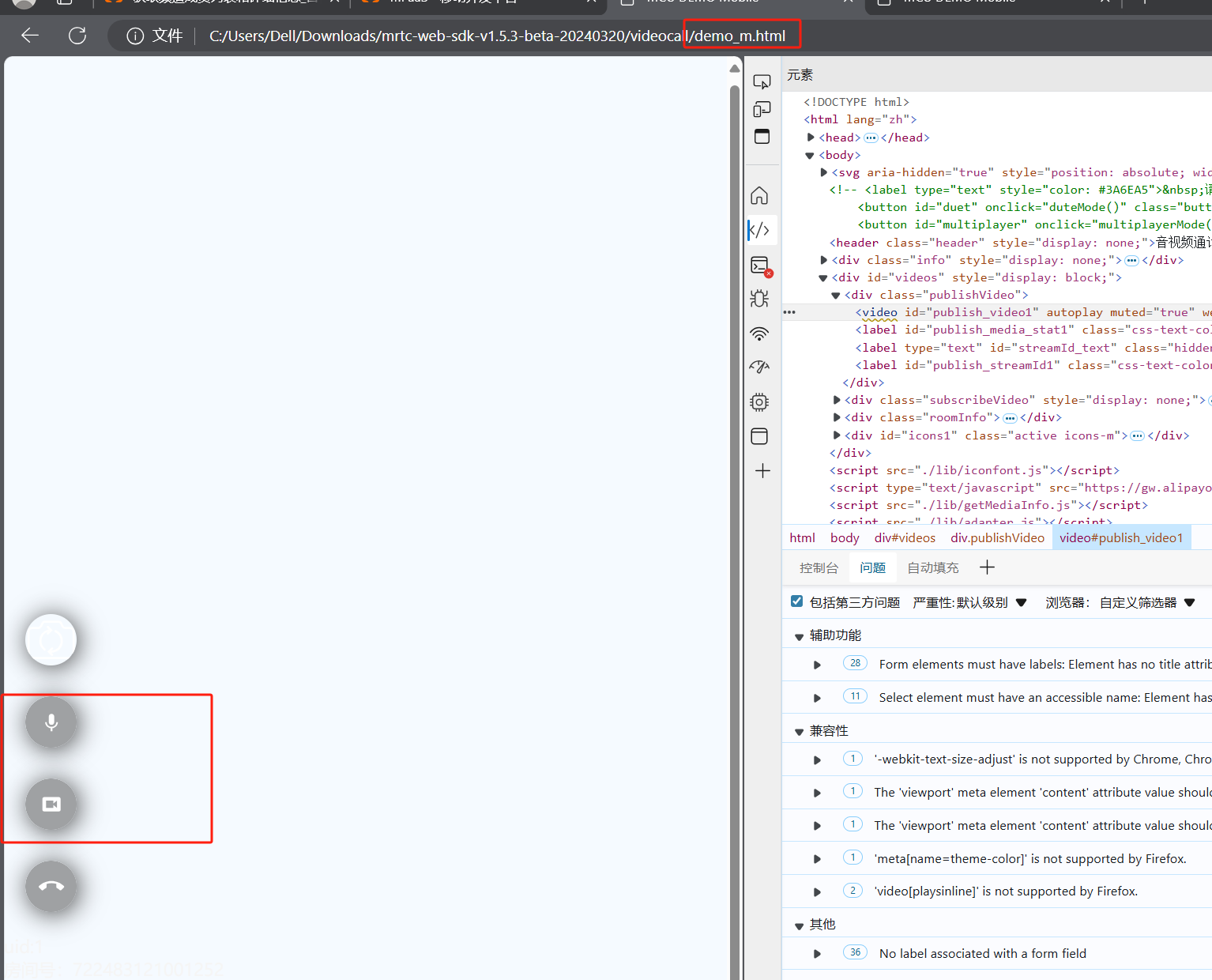Click the video#publish_video1 breadcrumb
This screenshot has width=1212, height=980.
[x=1121, y=537]
